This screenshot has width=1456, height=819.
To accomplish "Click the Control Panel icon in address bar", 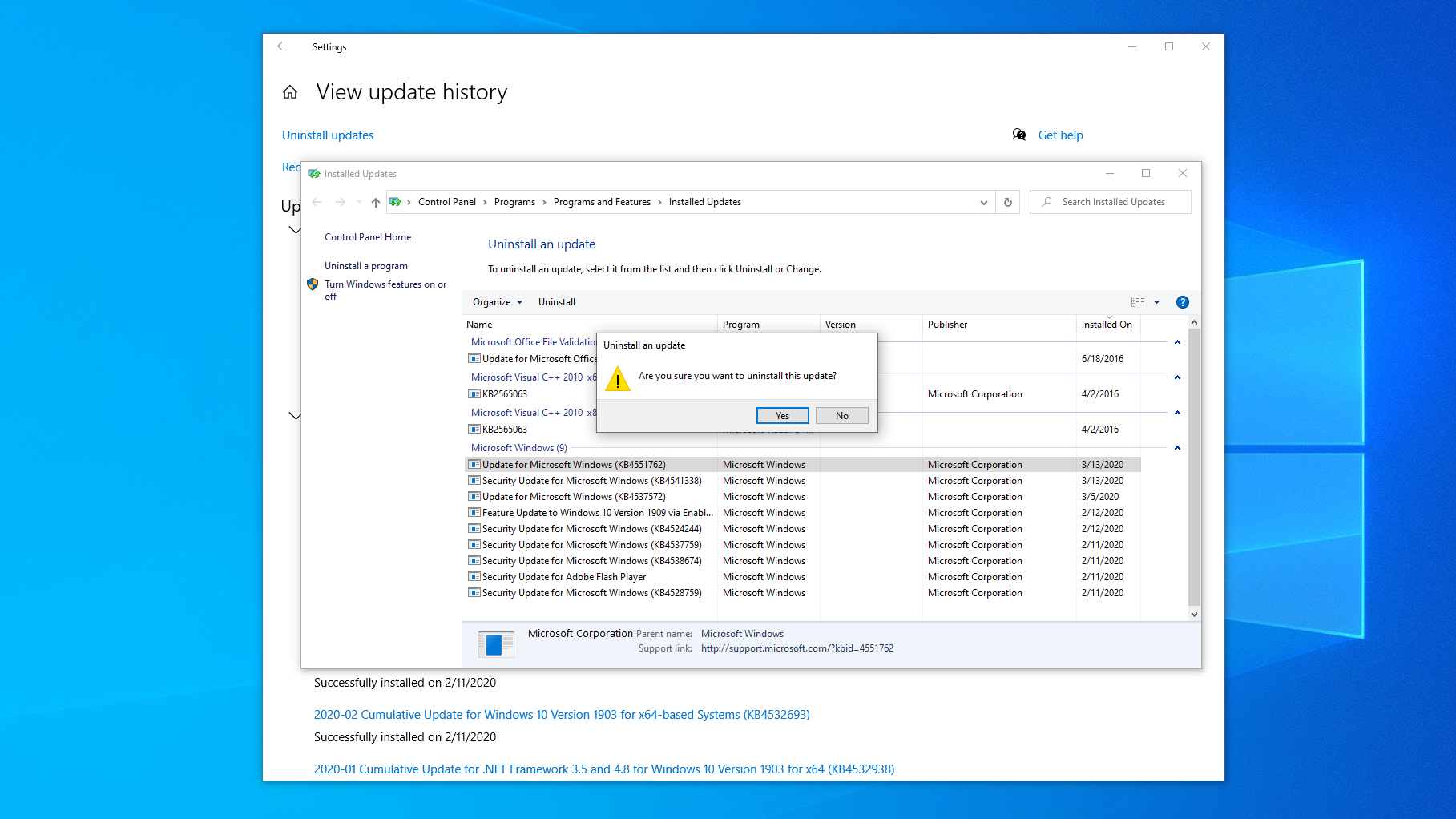I will tap(395, 202).
